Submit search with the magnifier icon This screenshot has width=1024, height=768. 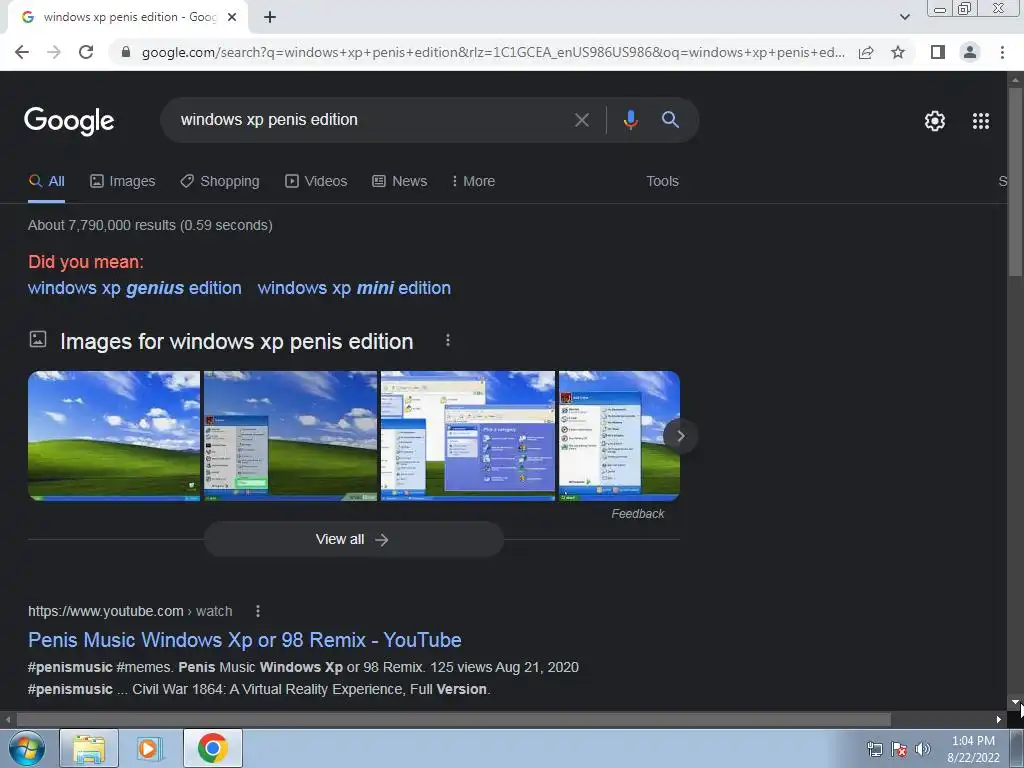coord(670,120)
